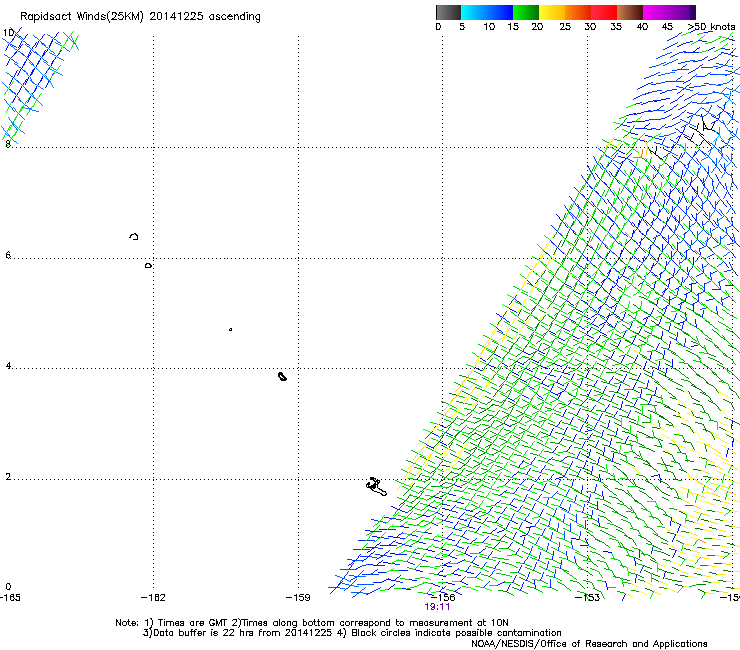The height and width of the screenshot is (650, 740).
Task: Click the -153 longitude label
Action: point(587,598)
